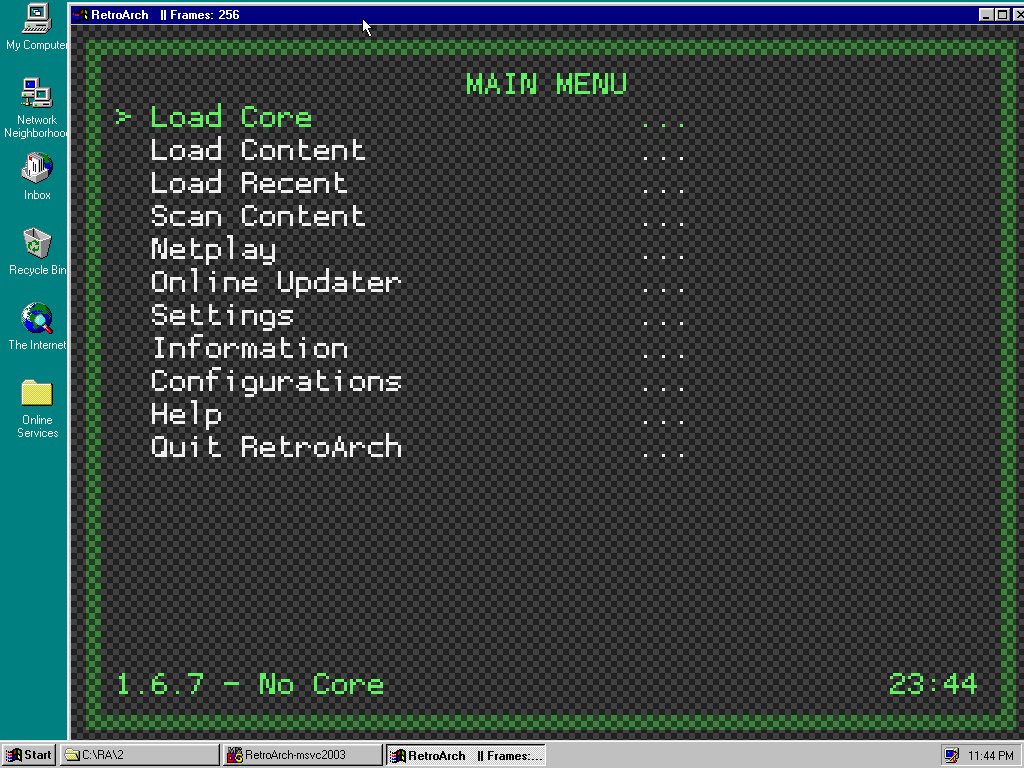Click the MAIN MENU heading
The width and height of the screenshot is (1024, 768).
[x=546, y=84]
